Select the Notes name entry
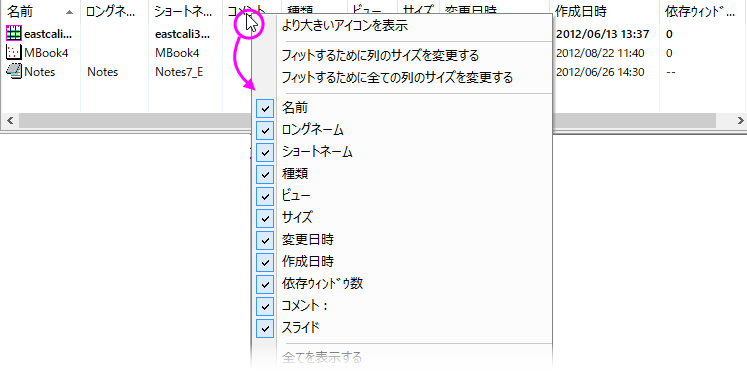747x374 pixels. (x=40, y=72)
